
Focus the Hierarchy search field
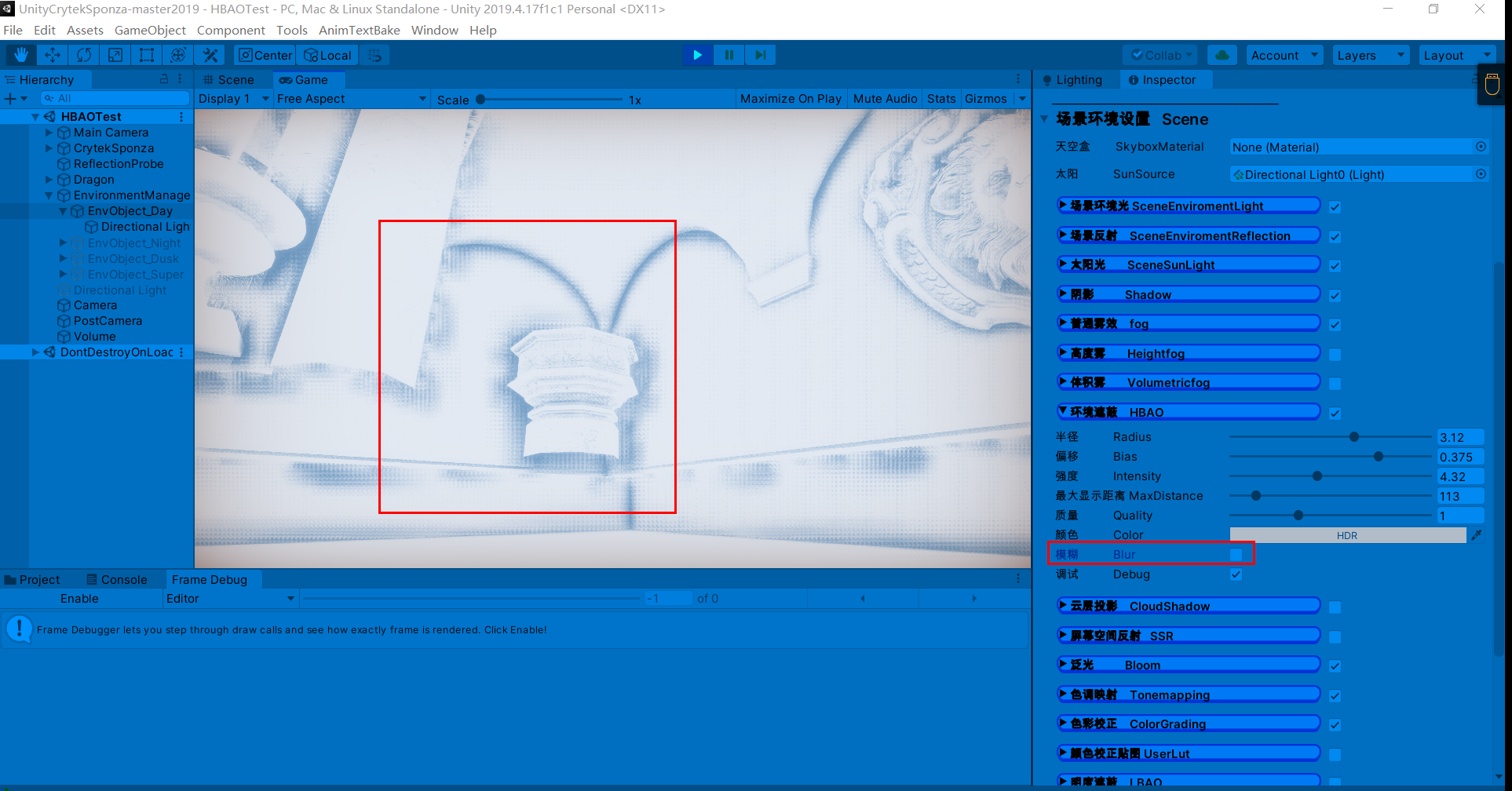tap(115, 98)
